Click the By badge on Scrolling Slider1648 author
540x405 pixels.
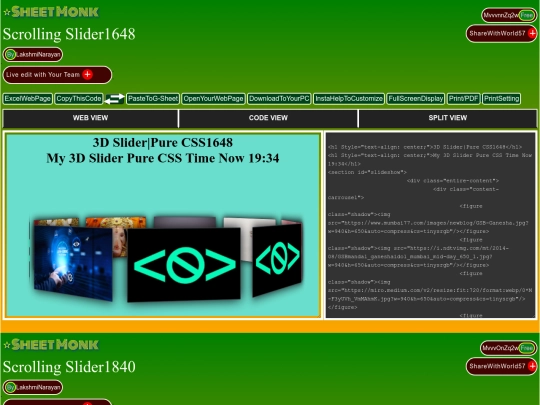tap(10, 54)
